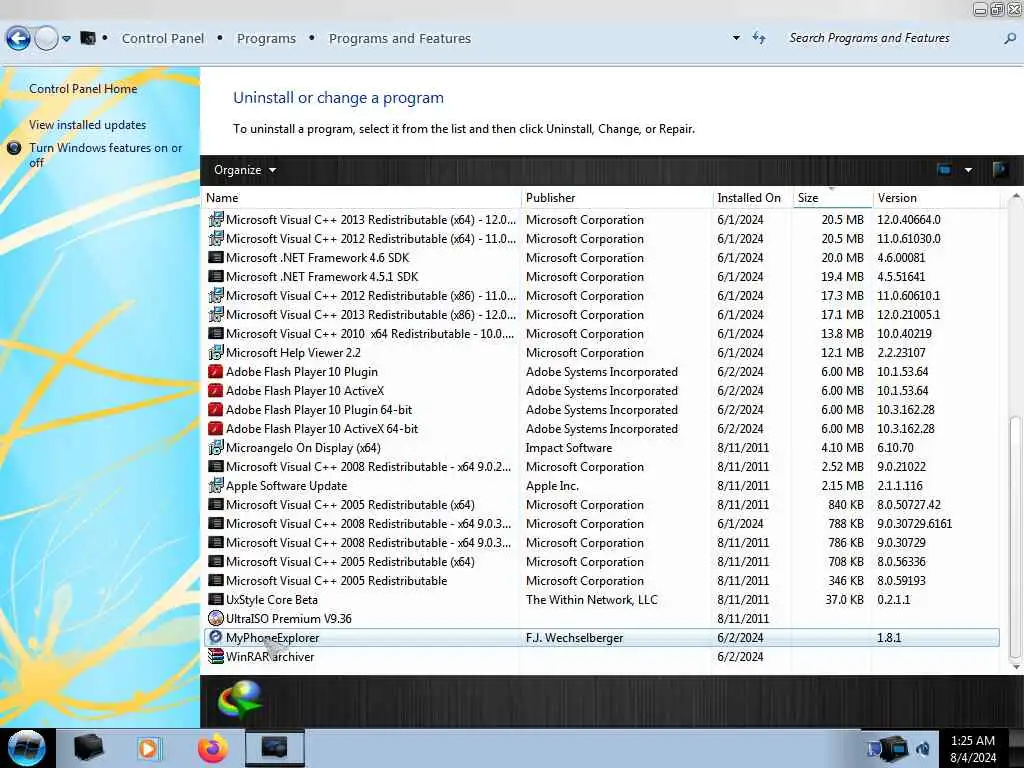Open the clock showing 1:25 AM
This screenshot has height=768, width=1024.
pyautogui.click(x=973, y=748)
